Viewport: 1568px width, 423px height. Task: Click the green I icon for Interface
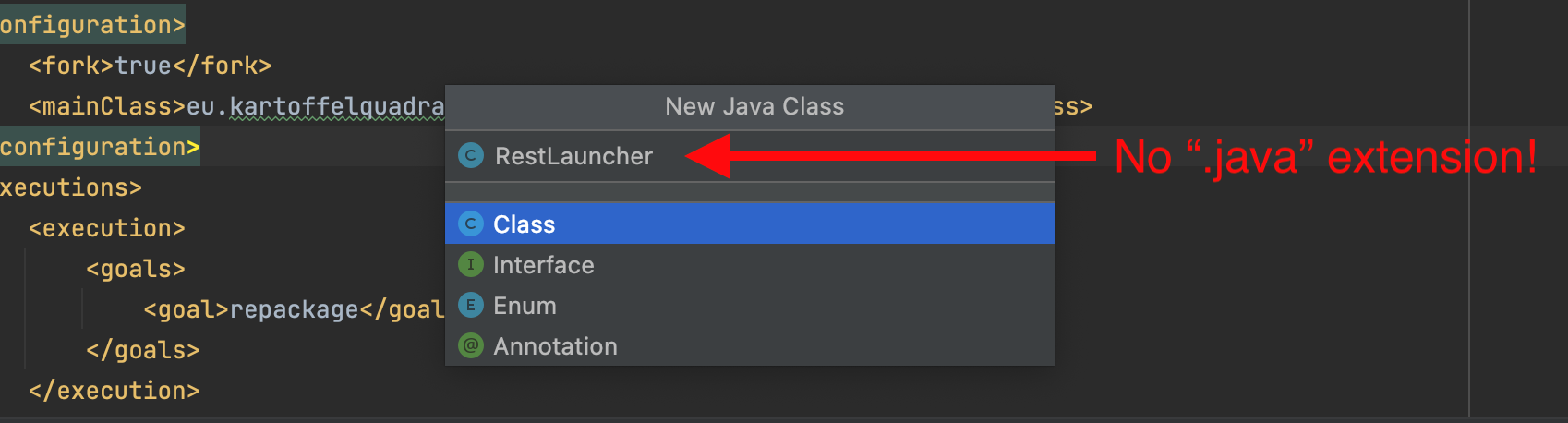(x=471, y=265)
